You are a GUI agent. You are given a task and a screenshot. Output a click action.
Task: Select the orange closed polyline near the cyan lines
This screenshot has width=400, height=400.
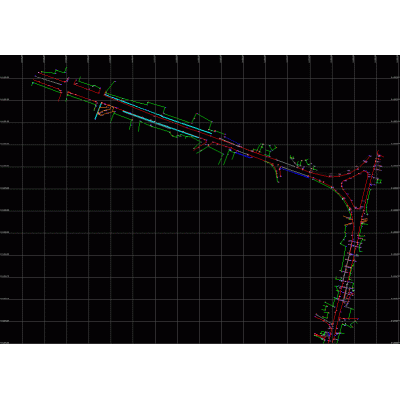105,110
